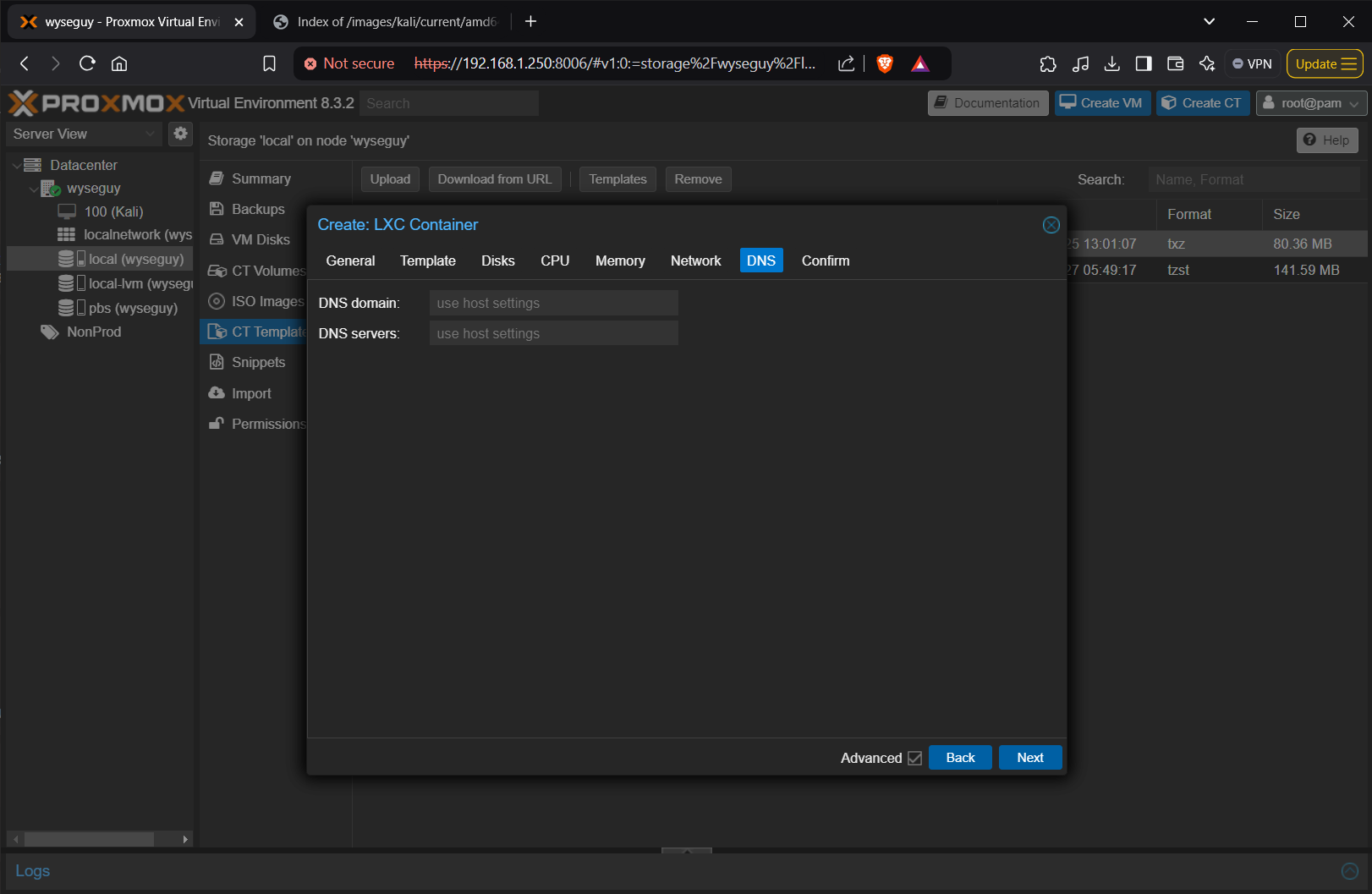Open the browser downloads icon
Image resolution: width=1372 pixels, height=894 pixels.
coord(1112,63)
